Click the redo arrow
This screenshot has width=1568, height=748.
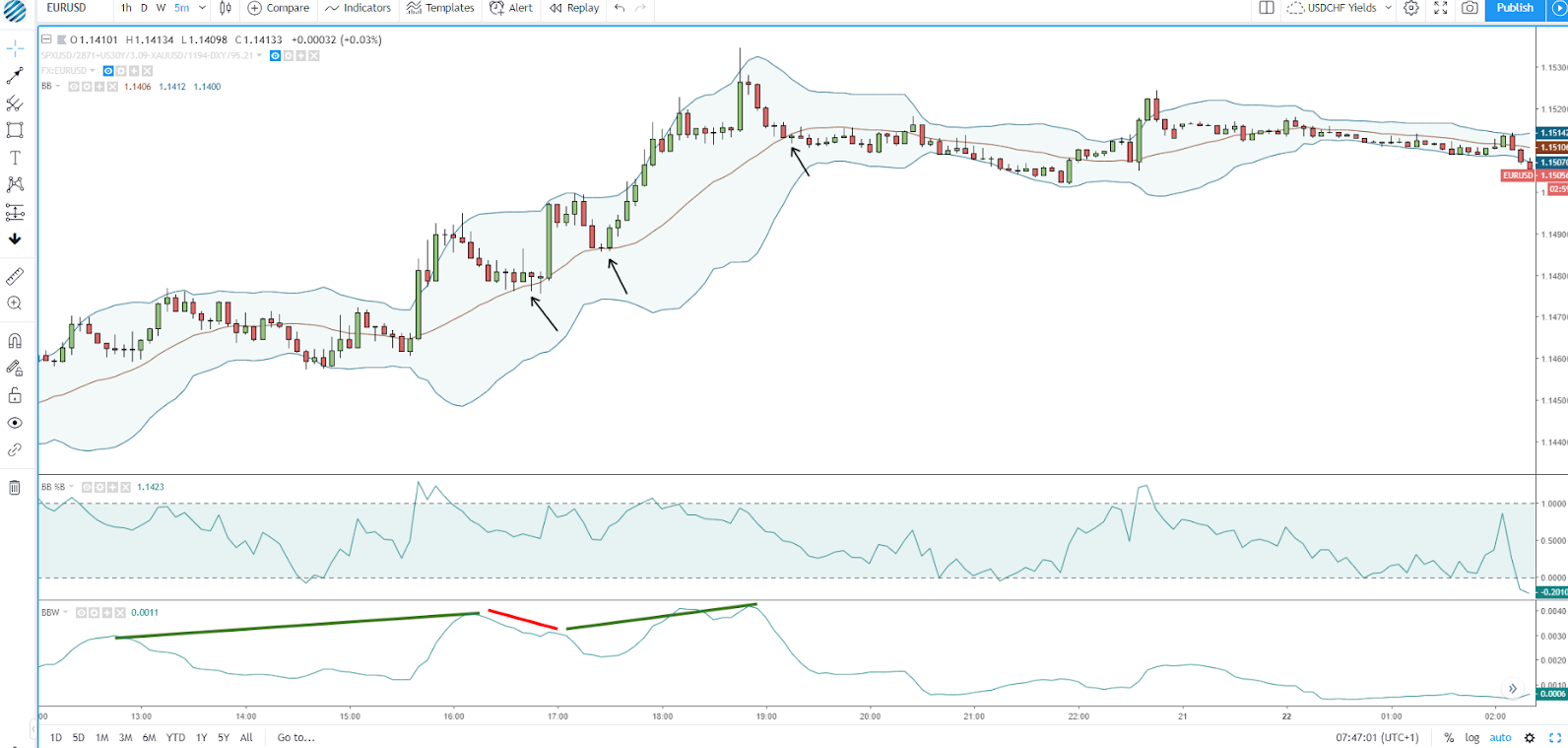641,8
